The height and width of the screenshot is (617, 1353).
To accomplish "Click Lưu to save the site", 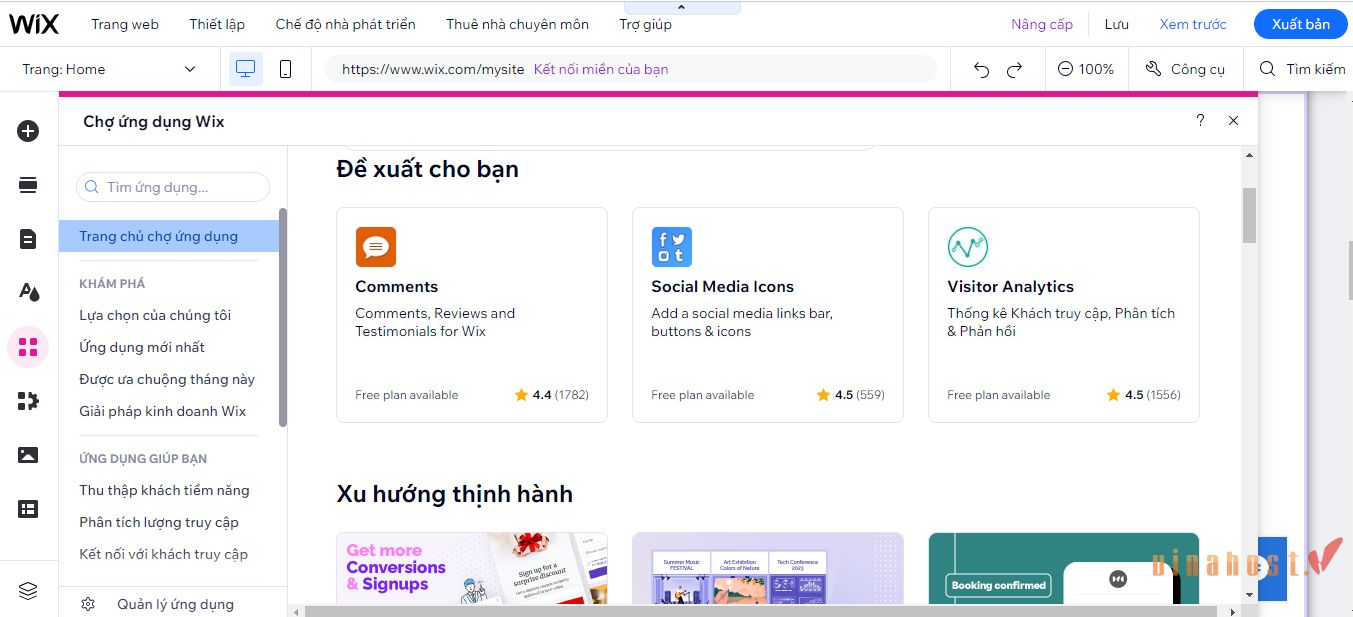I will 1117,24.
